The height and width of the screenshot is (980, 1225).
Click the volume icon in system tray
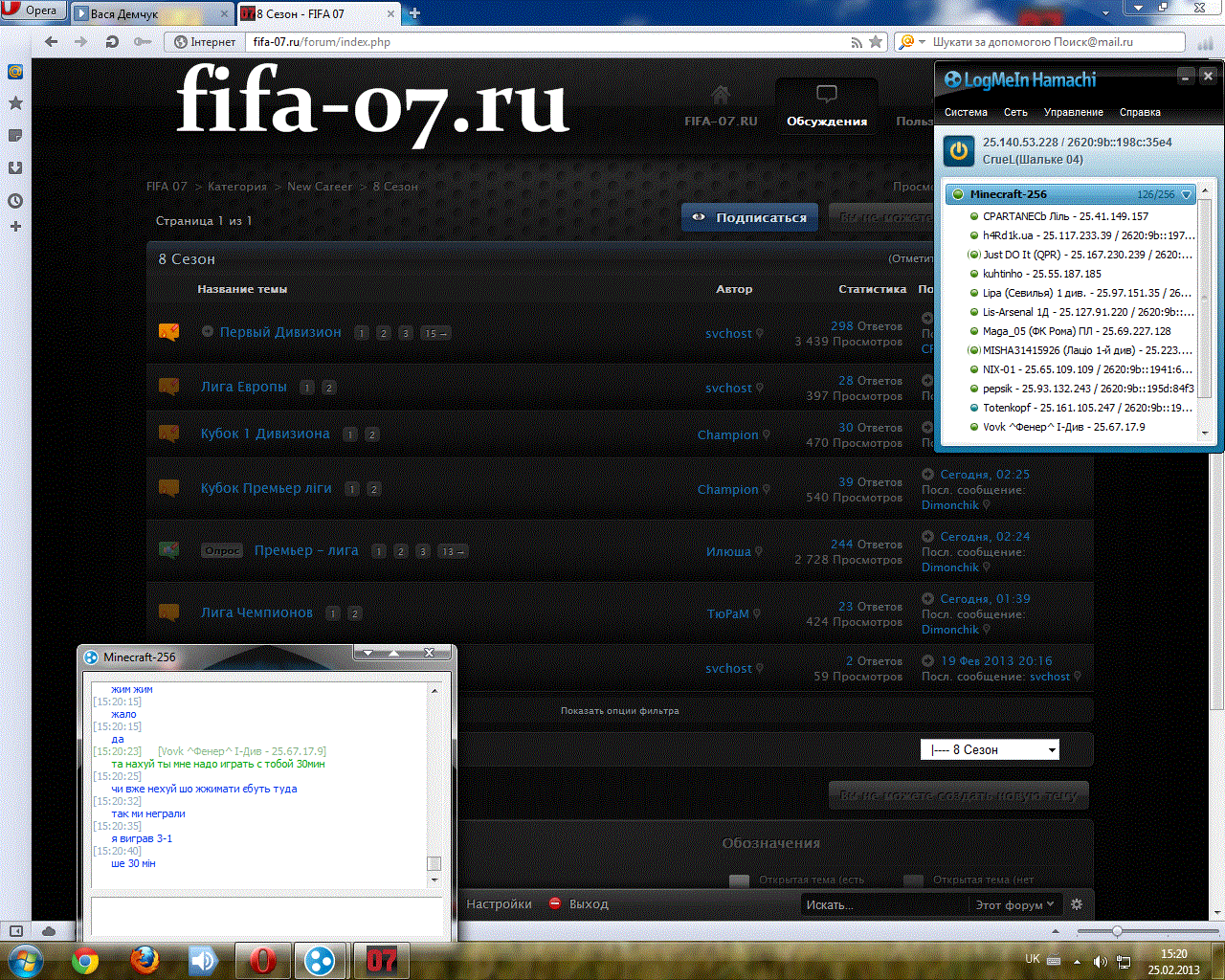point(1100,961)
